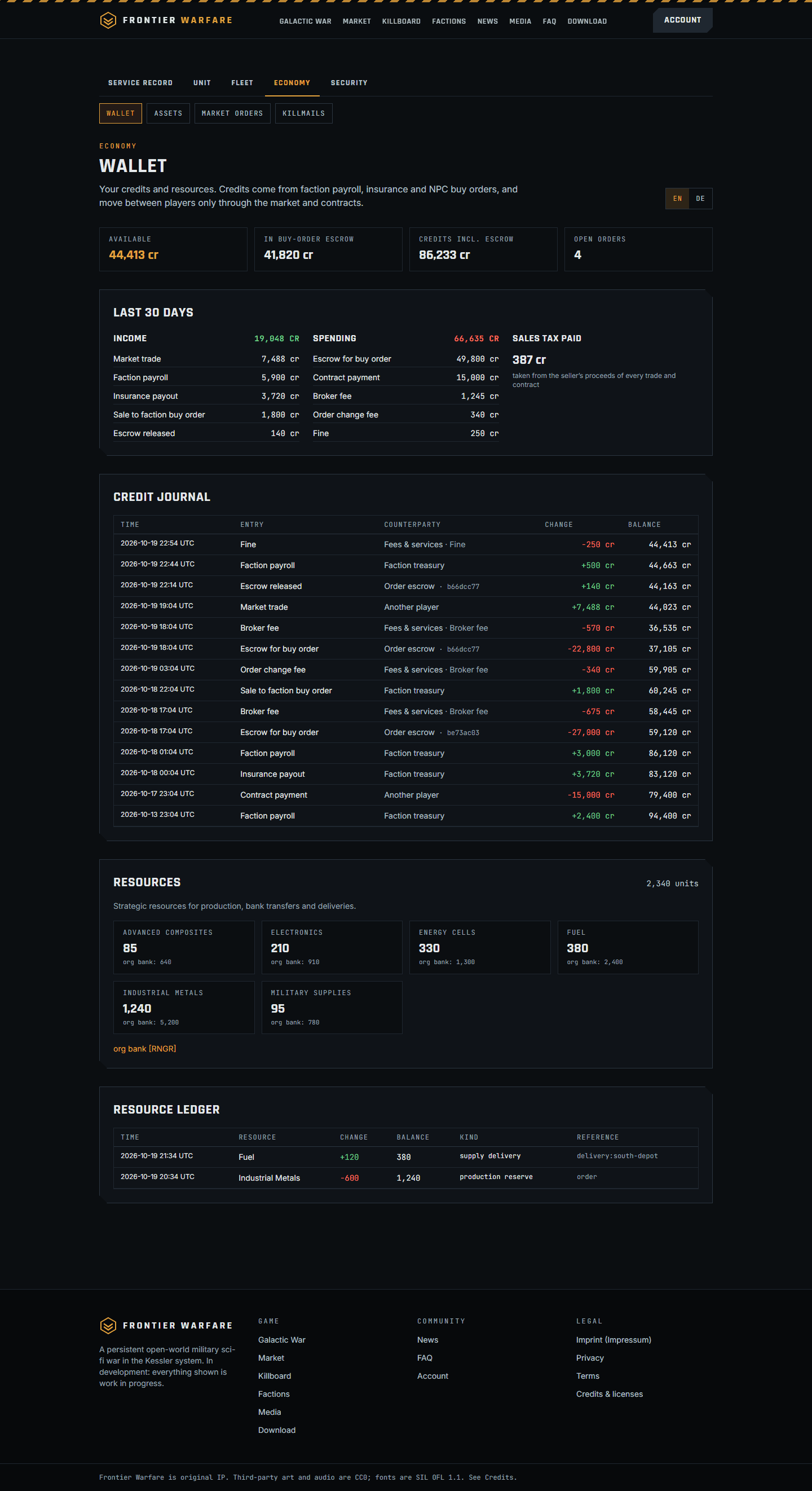Image resolution: width=812 pixels, height=1491 pixels.
Task: Open the Privacy footer link
Action: pos(590,1358)
